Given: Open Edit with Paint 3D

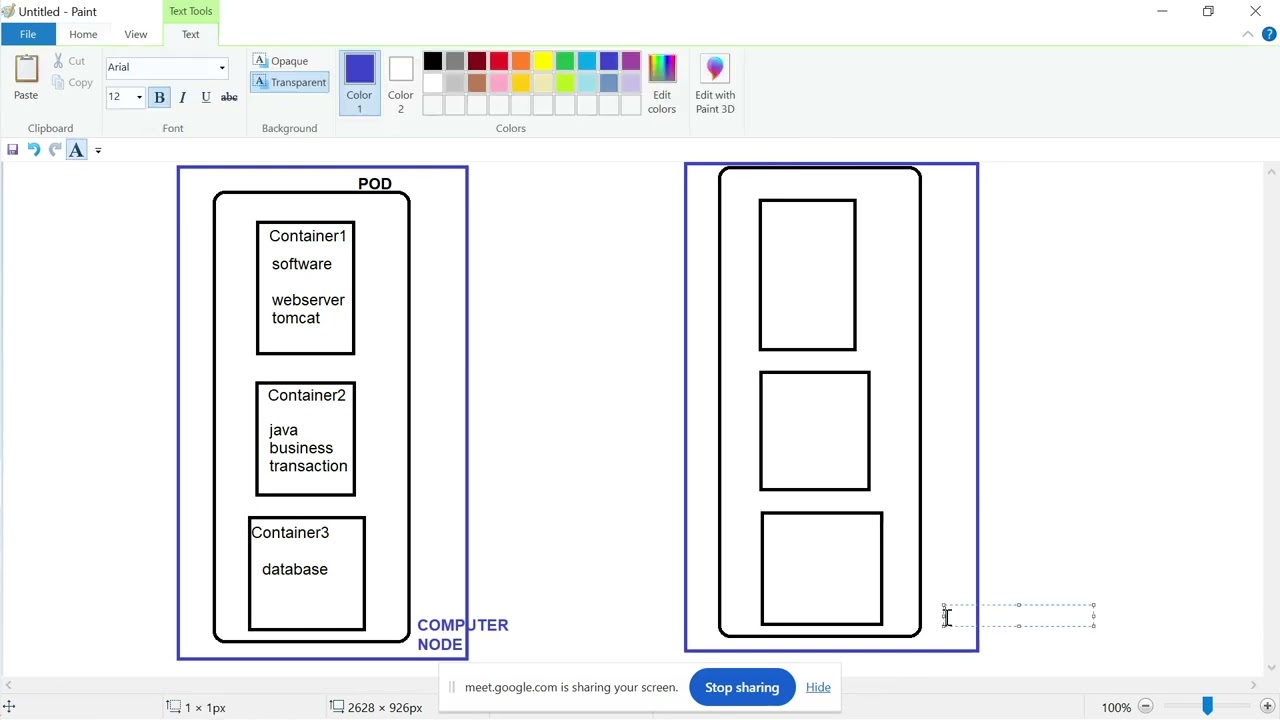Looking at the screenshot, I should [x=715, y=84].
